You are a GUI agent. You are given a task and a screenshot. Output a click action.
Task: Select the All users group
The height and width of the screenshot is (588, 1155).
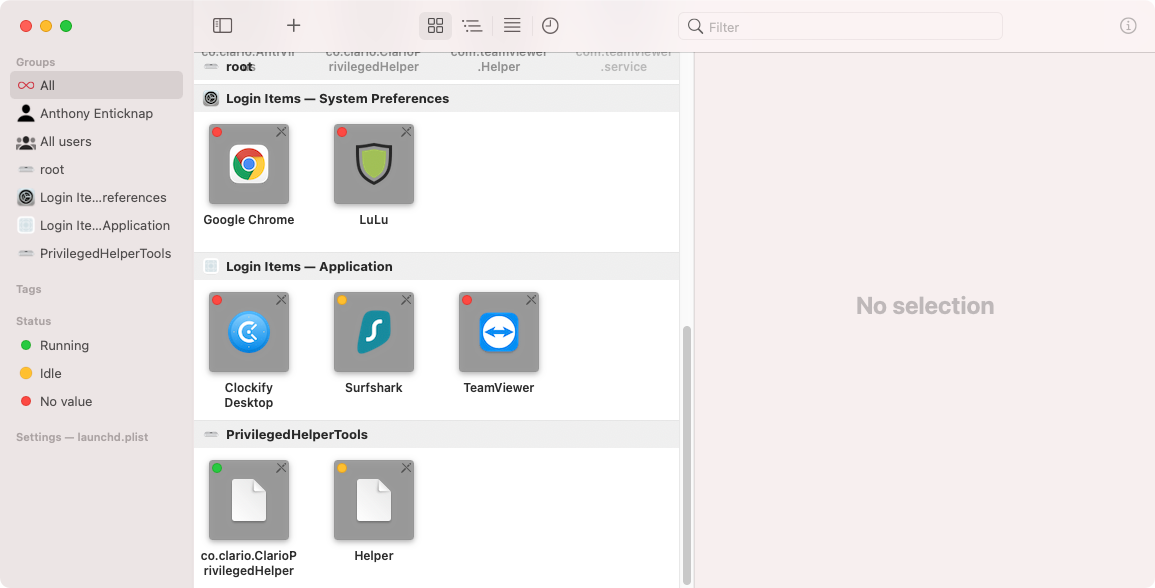(96, 141)
